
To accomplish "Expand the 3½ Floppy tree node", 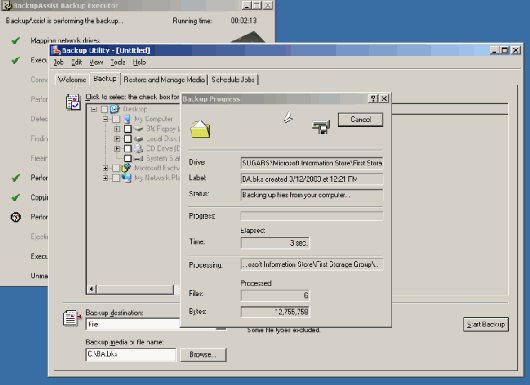I will (x=117, y=129).
